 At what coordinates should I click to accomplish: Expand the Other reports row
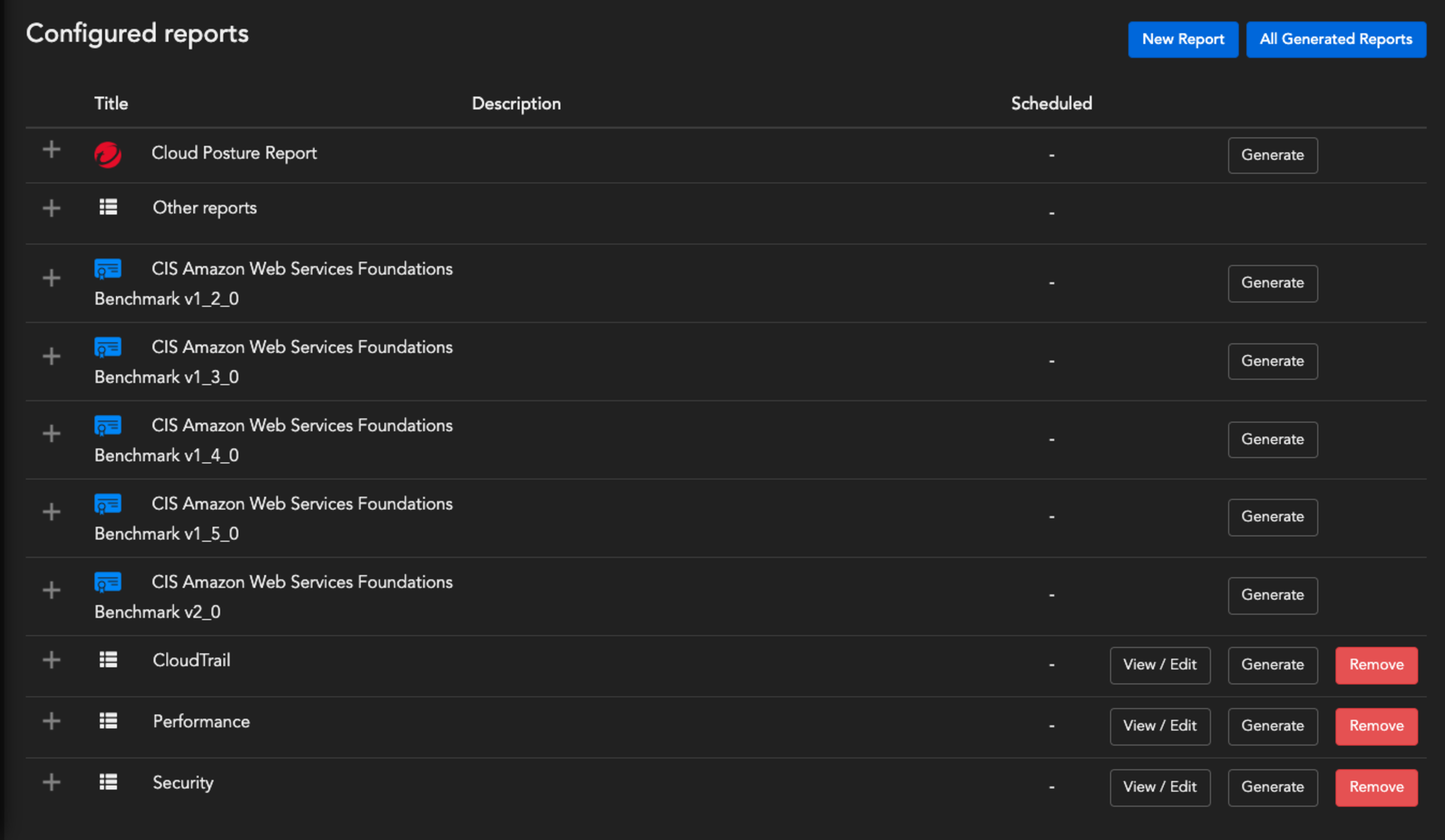tap(52, 208)
